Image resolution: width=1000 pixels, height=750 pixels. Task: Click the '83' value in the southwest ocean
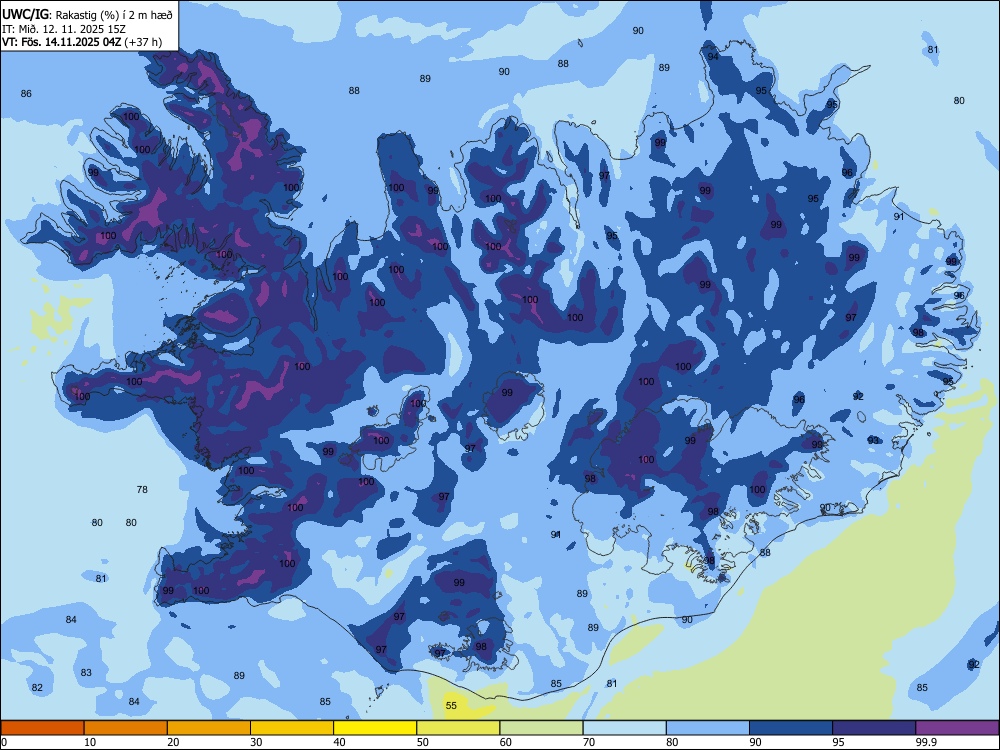(86, 672)
